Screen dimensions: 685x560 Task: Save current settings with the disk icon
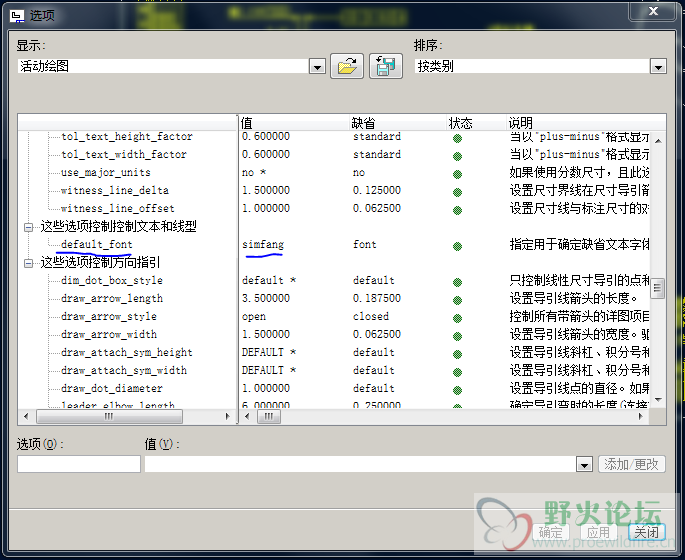pyautogui.click(x=386, y=66)
